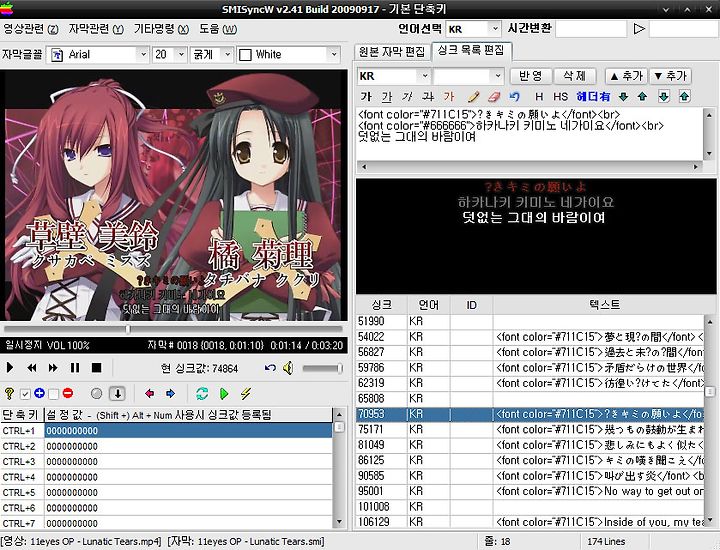720x550 pixels.
Task: Stop the video playback
Action: pos(96,368)
